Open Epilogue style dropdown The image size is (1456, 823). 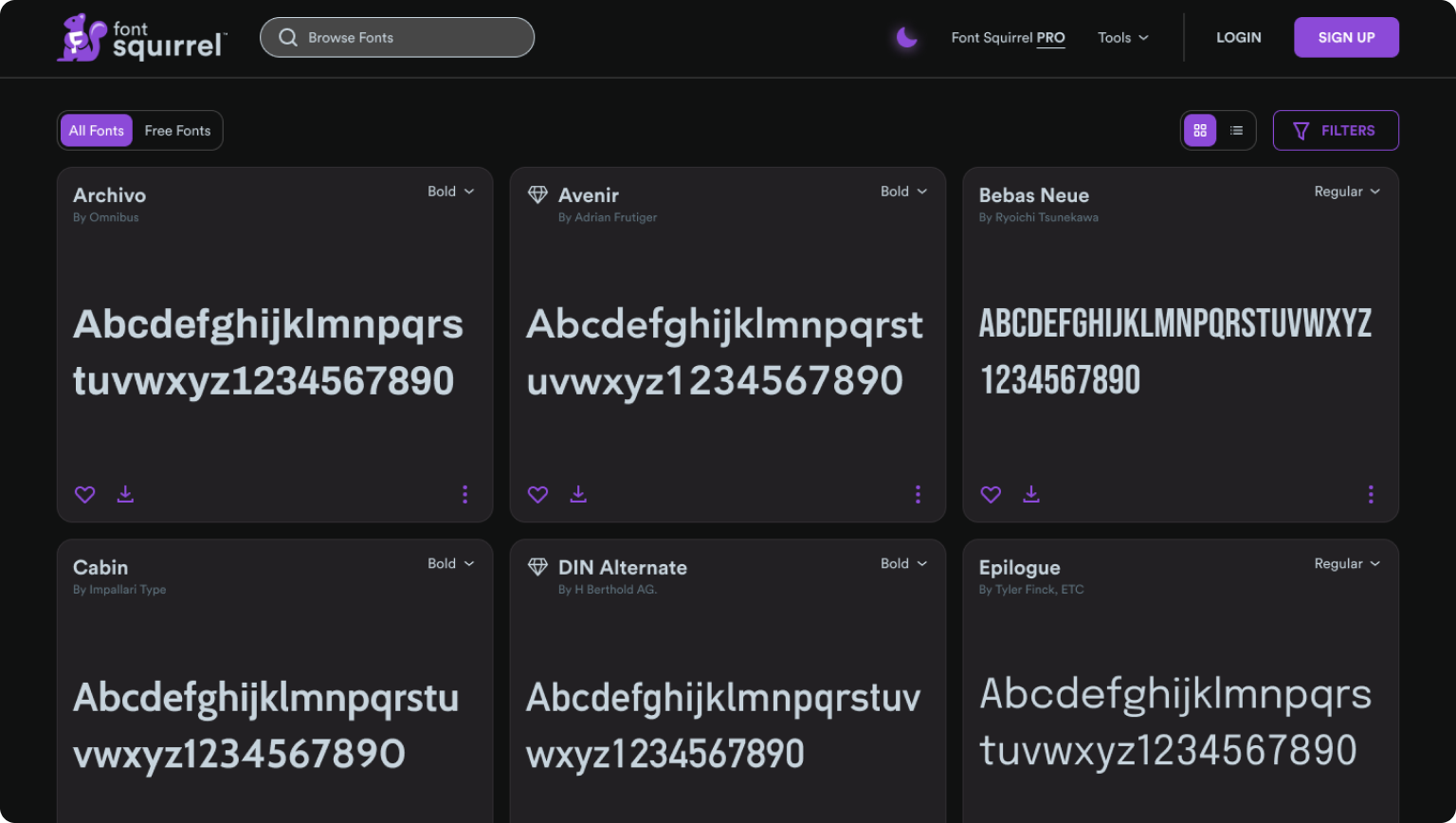click(x=1347, y=564)
